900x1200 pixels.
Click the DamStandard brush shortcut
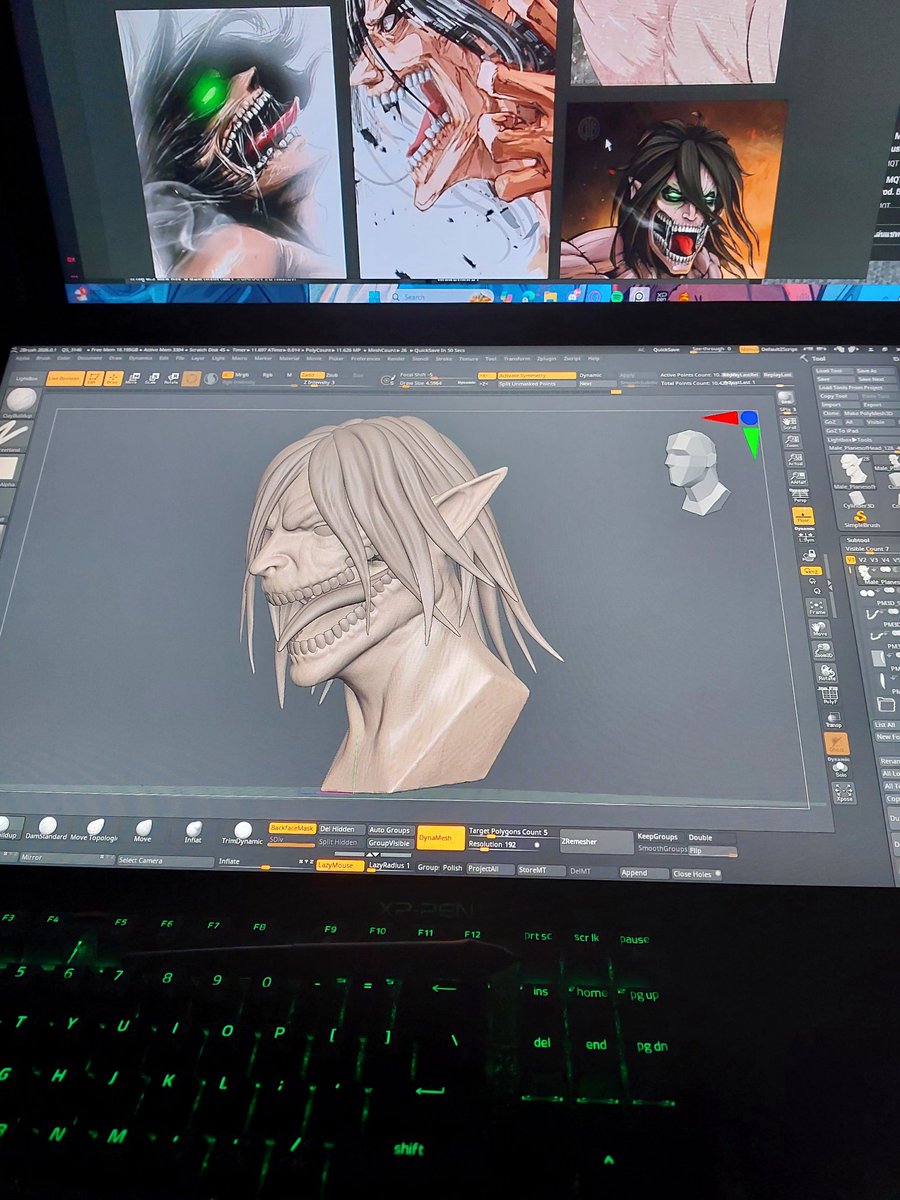(x=46, y=829)
